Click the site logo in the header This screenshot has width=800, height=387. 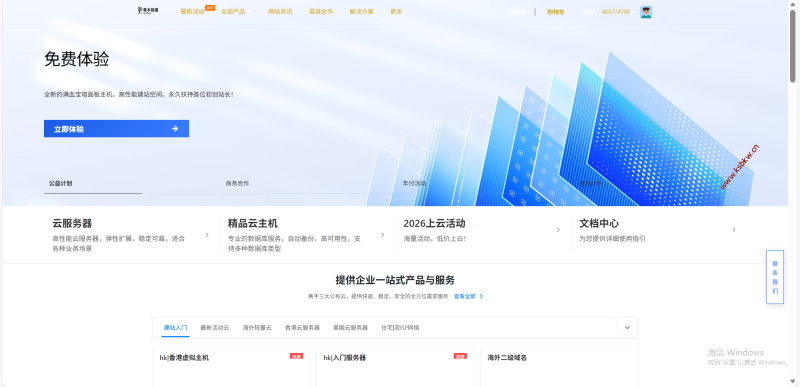148,11
